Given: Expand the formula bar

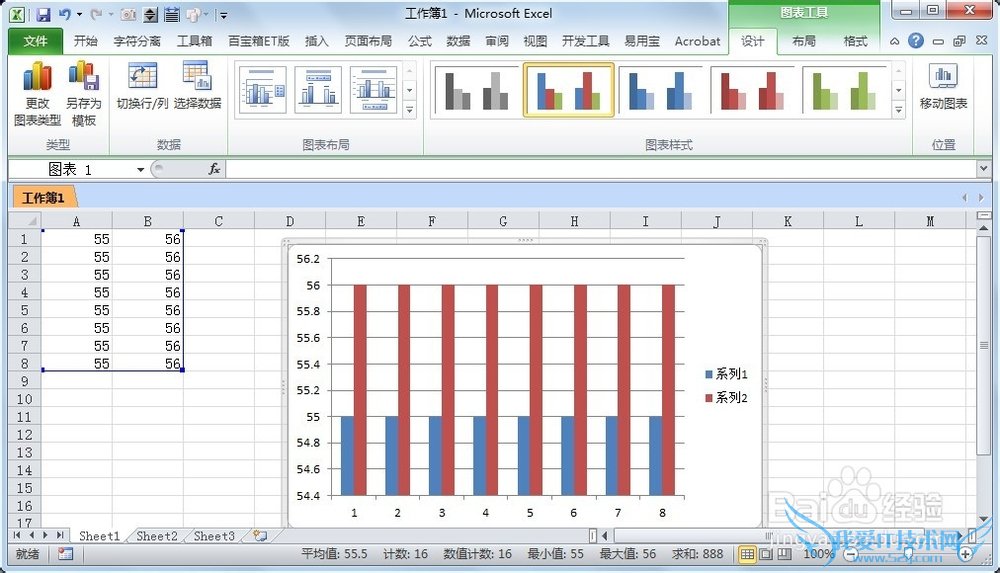Looking at the screenshot, I should [x=983, y=168].
